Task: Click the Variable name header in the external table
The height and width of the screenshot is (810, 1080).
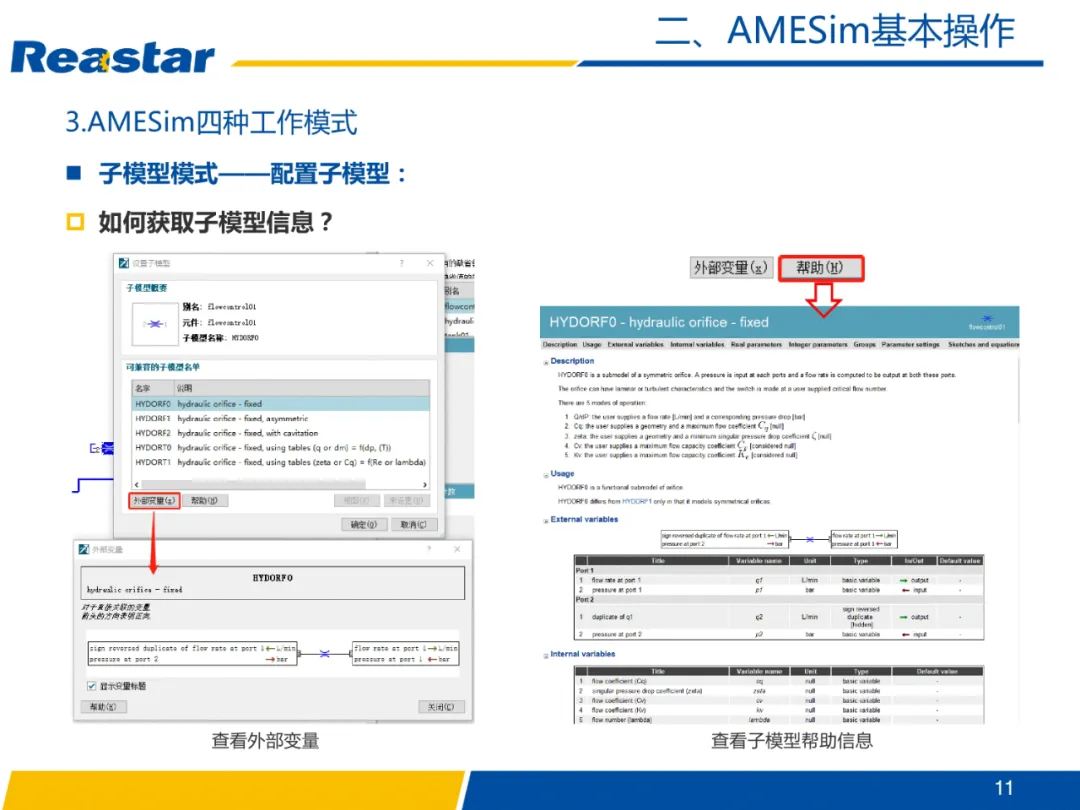Action: 759,561
